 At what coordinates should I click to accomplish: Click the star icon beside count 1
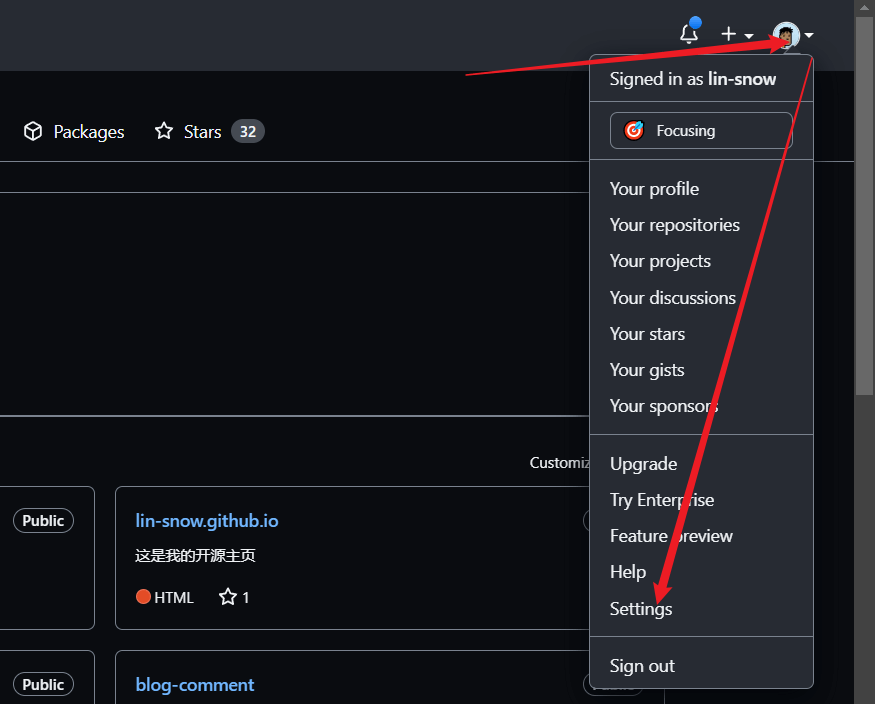[x=228, y=597]
